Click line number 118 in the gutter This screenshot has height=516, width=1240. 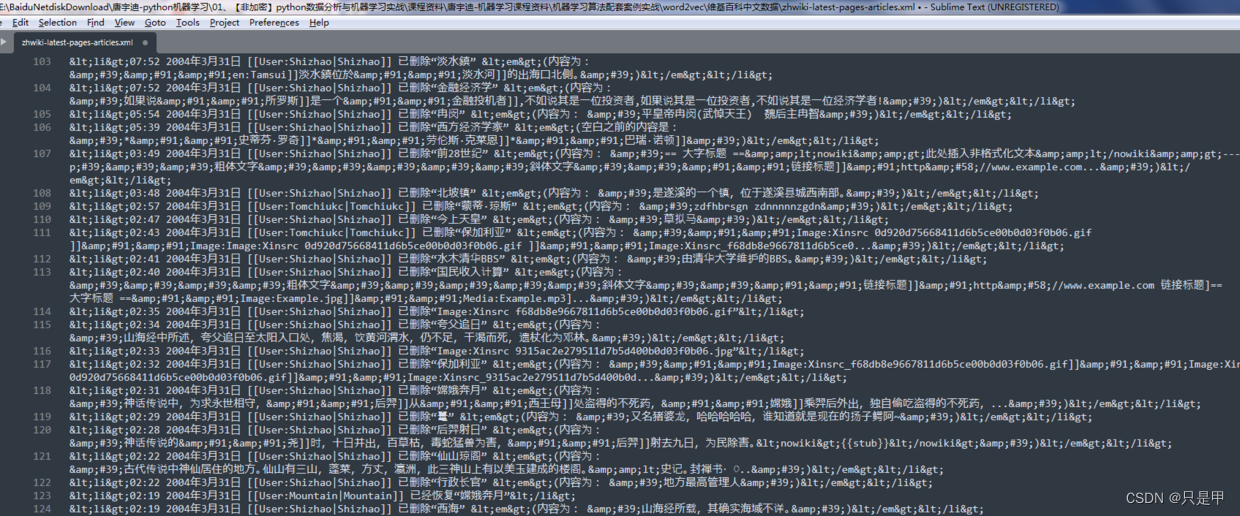[41, 390]
